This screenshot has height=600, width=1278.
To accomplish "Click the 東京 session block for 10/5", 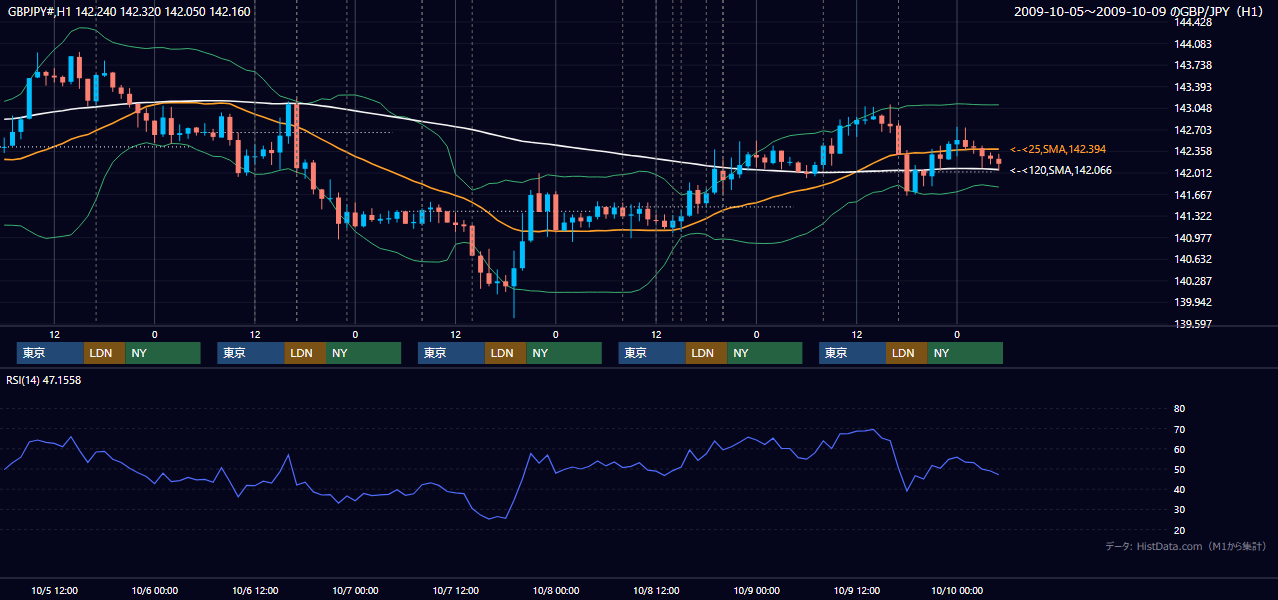I will pos(50,353).
